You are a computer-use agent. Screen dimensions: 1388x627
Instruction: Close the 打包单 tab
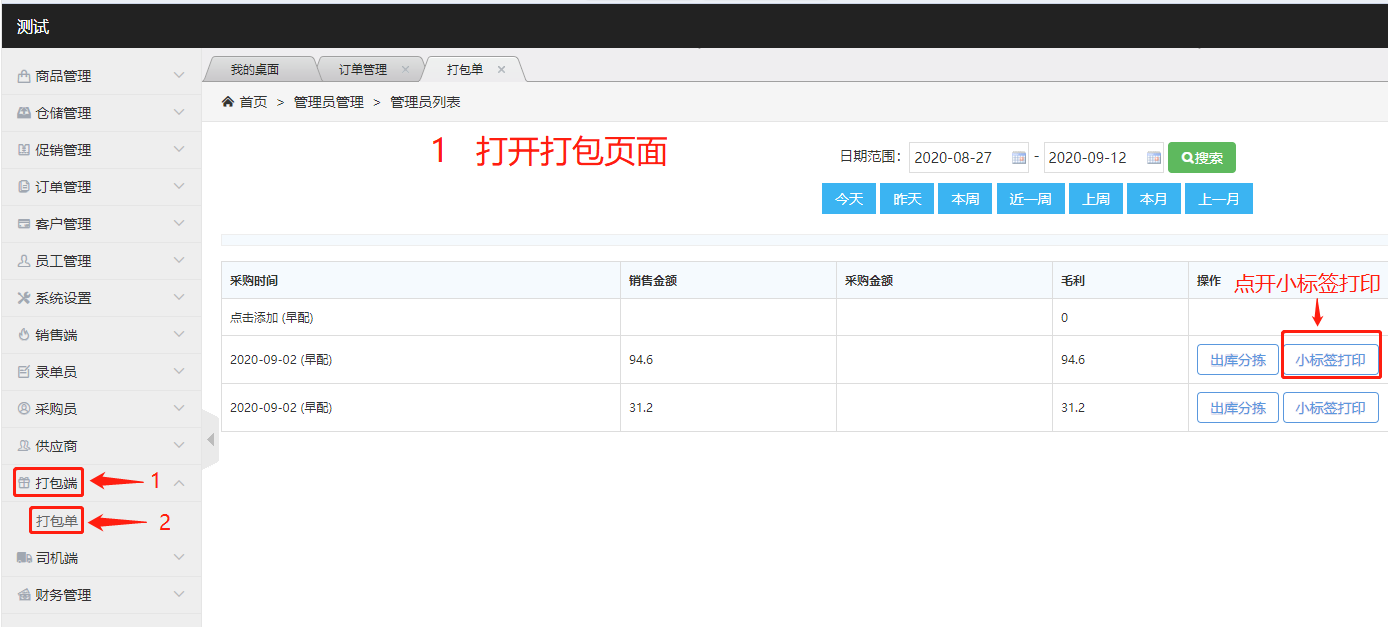[502, 70]
